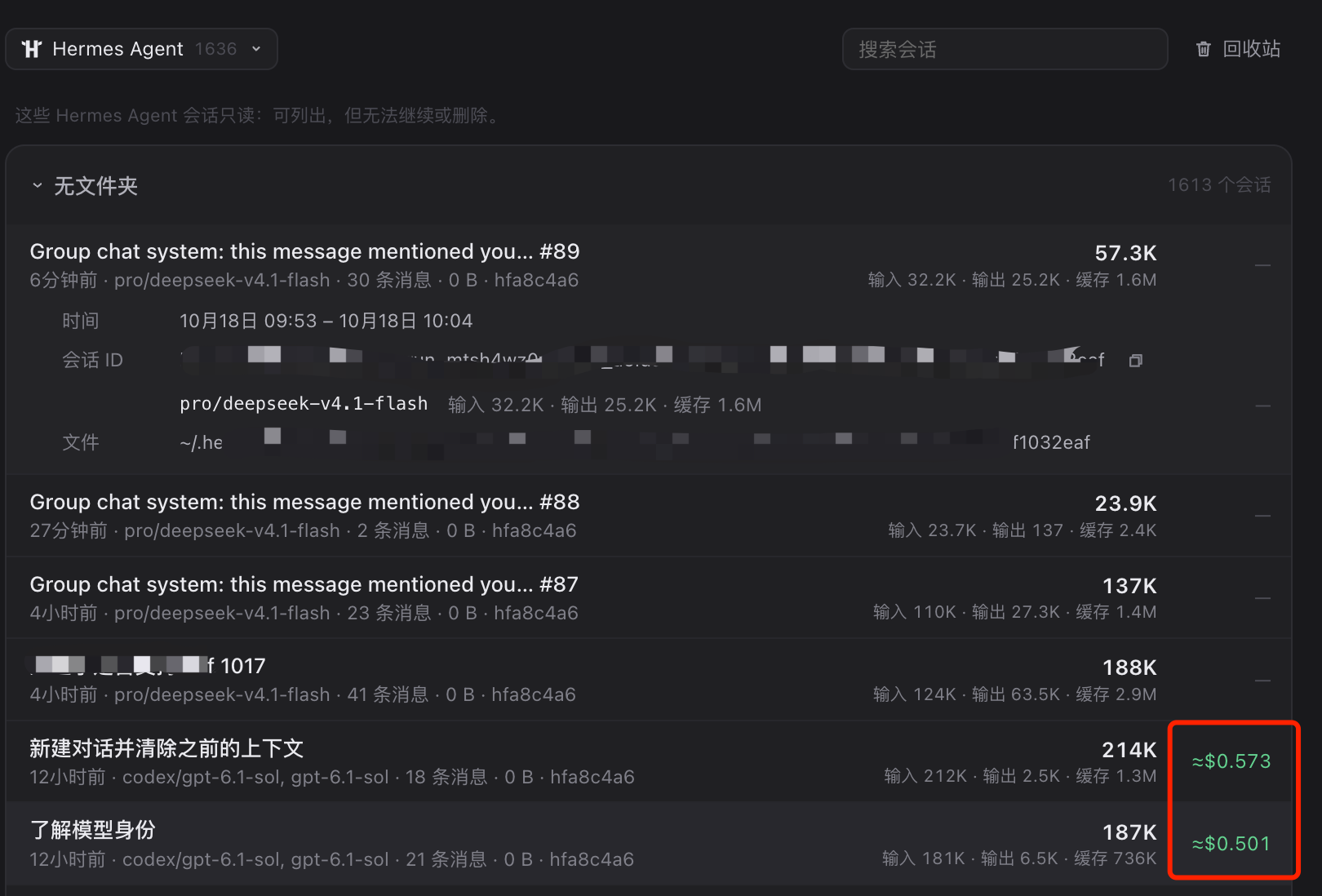Click the 输入 23.7K · 输出 137 usage line
The width and height of the screenshot is (1322, 896).
click(1023, 530)
